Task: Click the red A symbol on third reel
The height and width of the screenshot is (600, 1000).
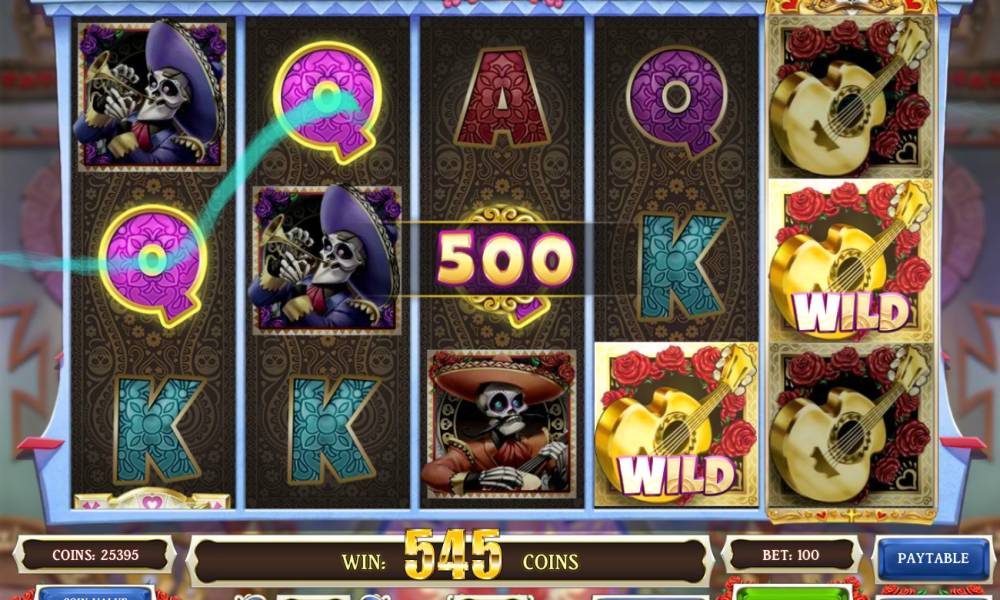Action: click(x=503, y=98)
